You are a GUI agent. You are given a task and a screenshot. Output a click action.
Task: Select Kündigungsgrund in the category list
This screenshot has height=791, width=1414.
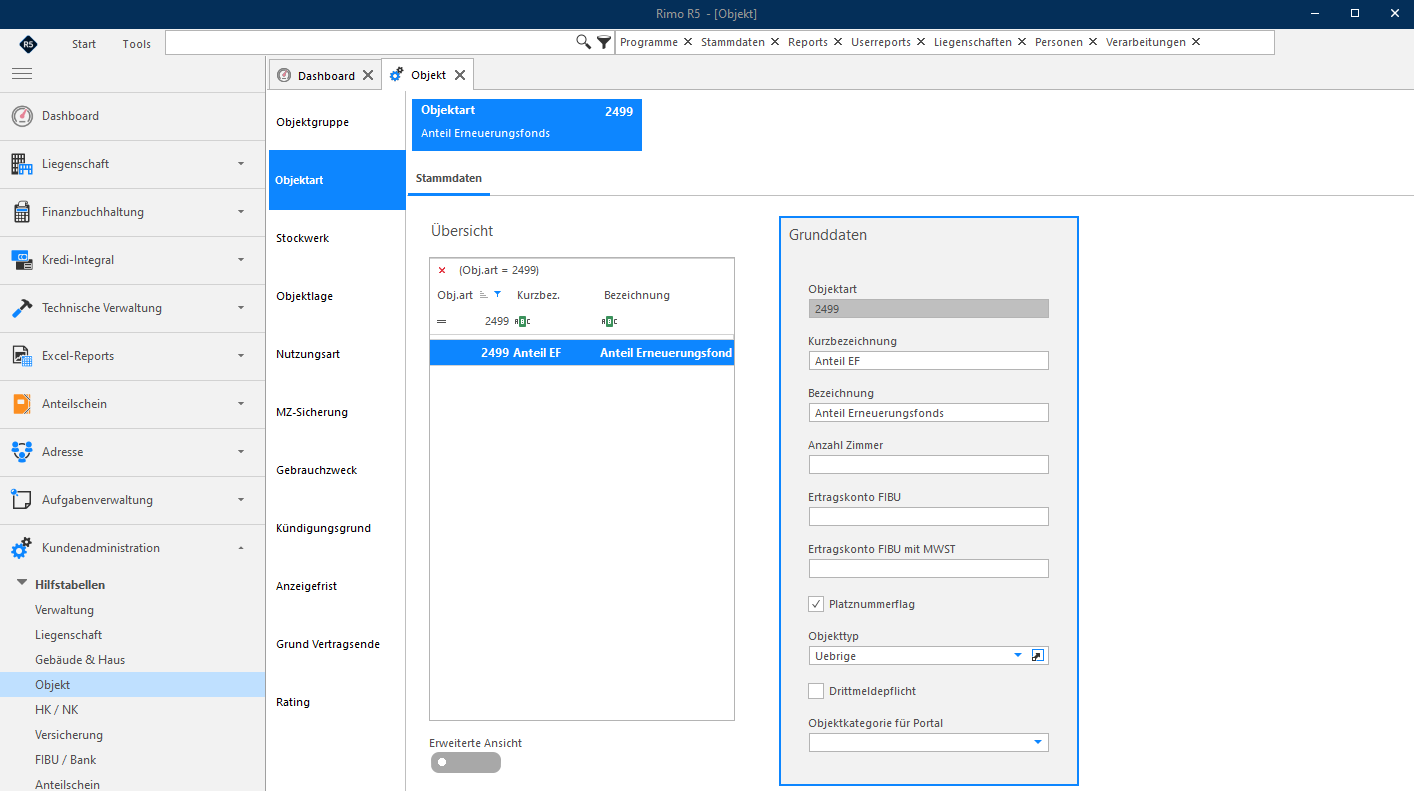coord(337,528)
